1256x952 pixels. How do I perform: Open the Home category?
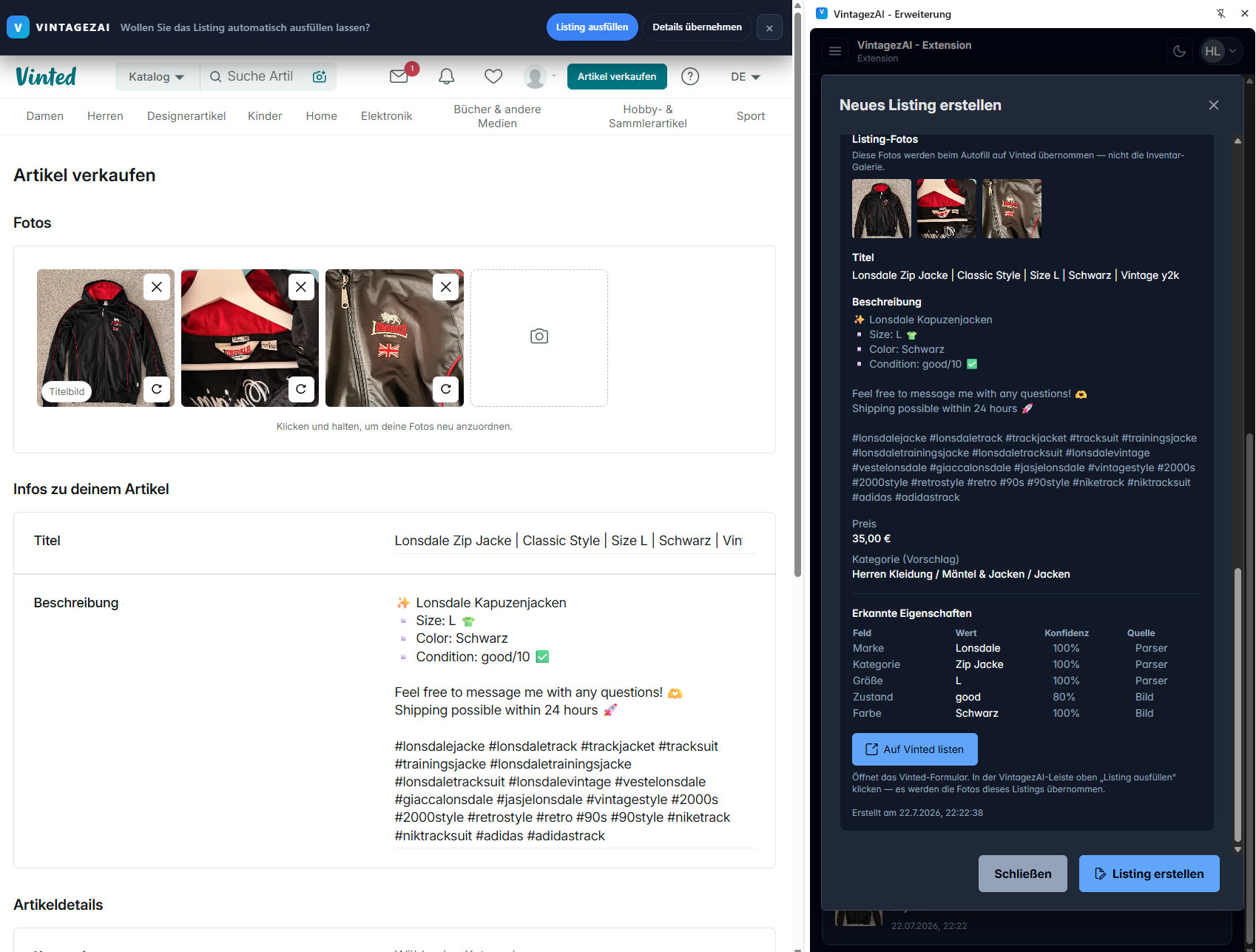322,116
